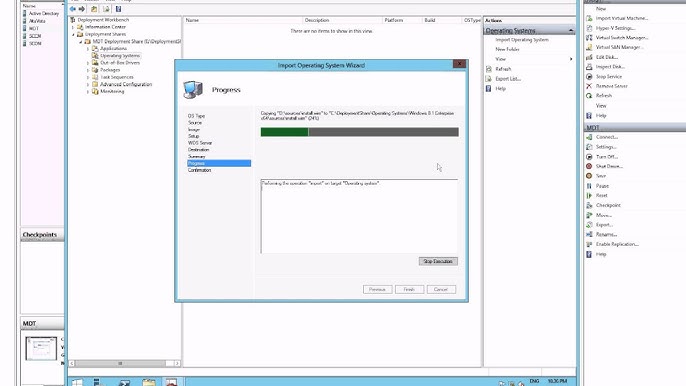
Task: Click the Back arrow in Workbench toolbar
Action: pos(73,9)
